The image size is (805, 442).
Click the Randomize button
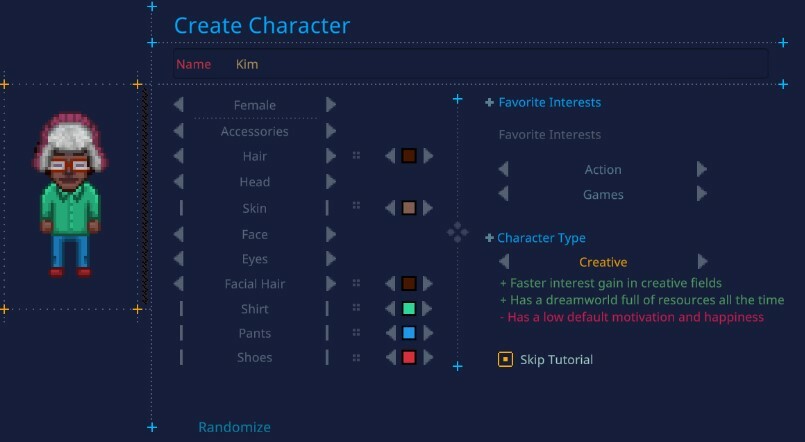[235, 427]
